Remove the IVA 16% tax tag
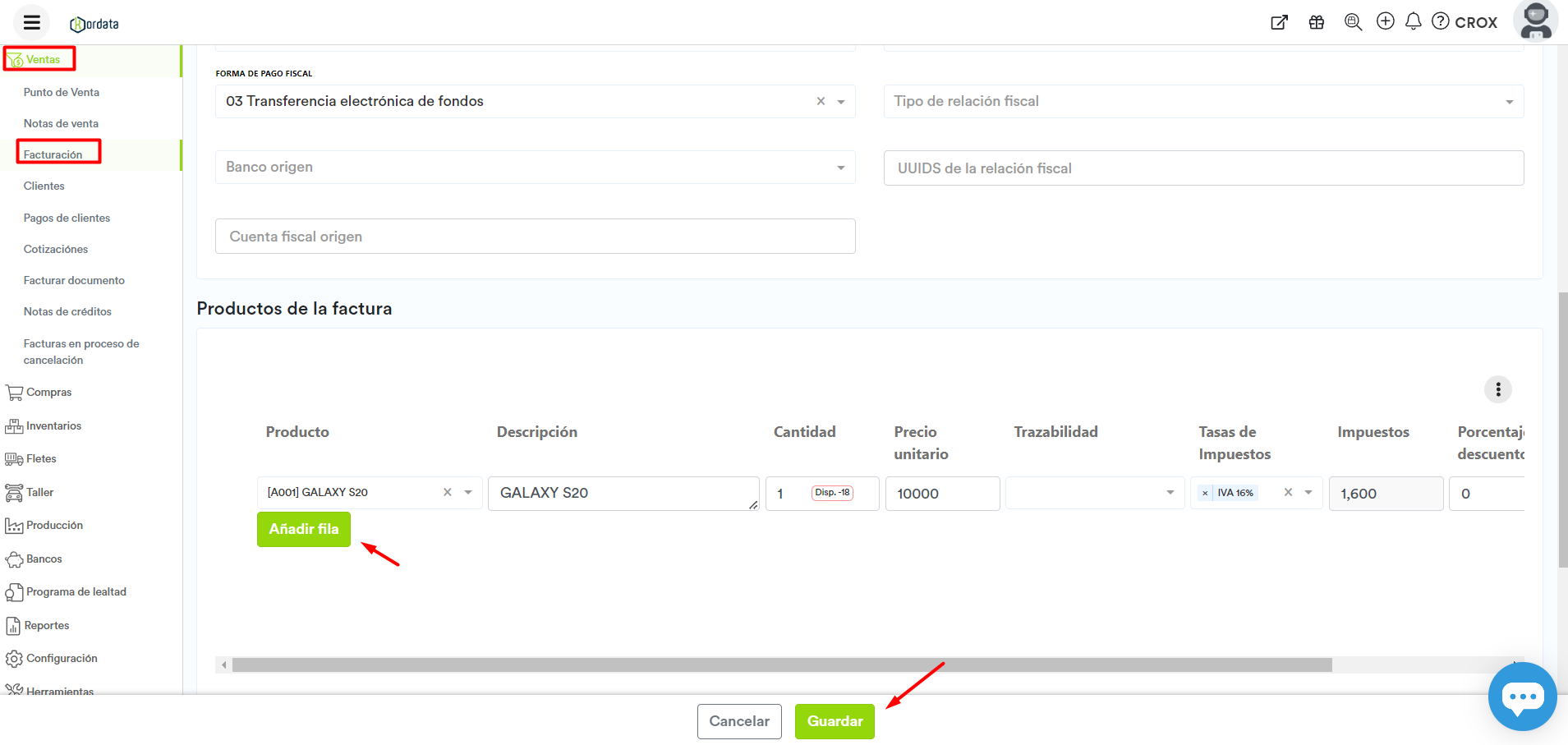The height and width of the screenshot is (745, 1568). coord(1205,494)
